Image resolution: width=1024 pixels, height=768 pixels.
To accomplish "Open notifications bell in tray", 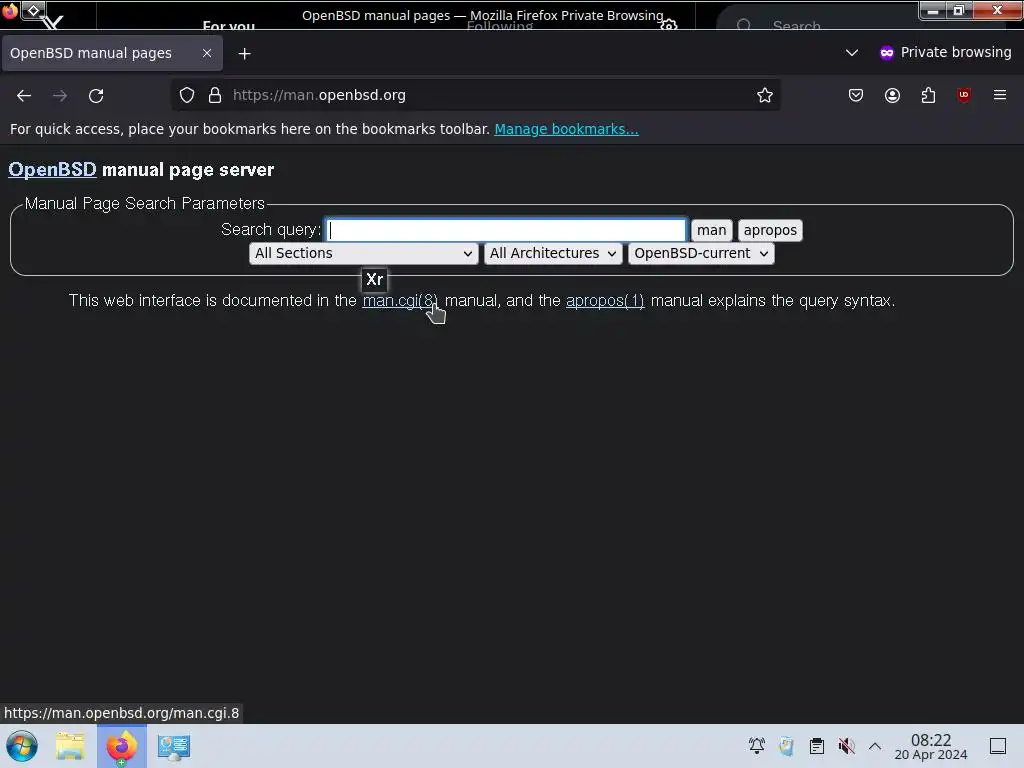I will click(757, 746).
